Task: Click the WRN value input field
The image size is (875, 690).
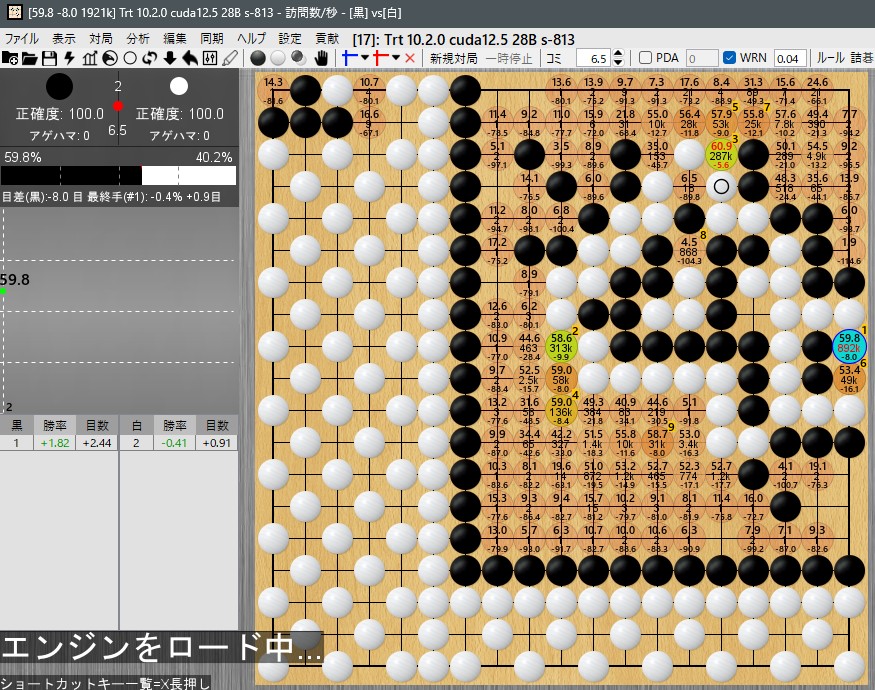Action: [789, 58]
